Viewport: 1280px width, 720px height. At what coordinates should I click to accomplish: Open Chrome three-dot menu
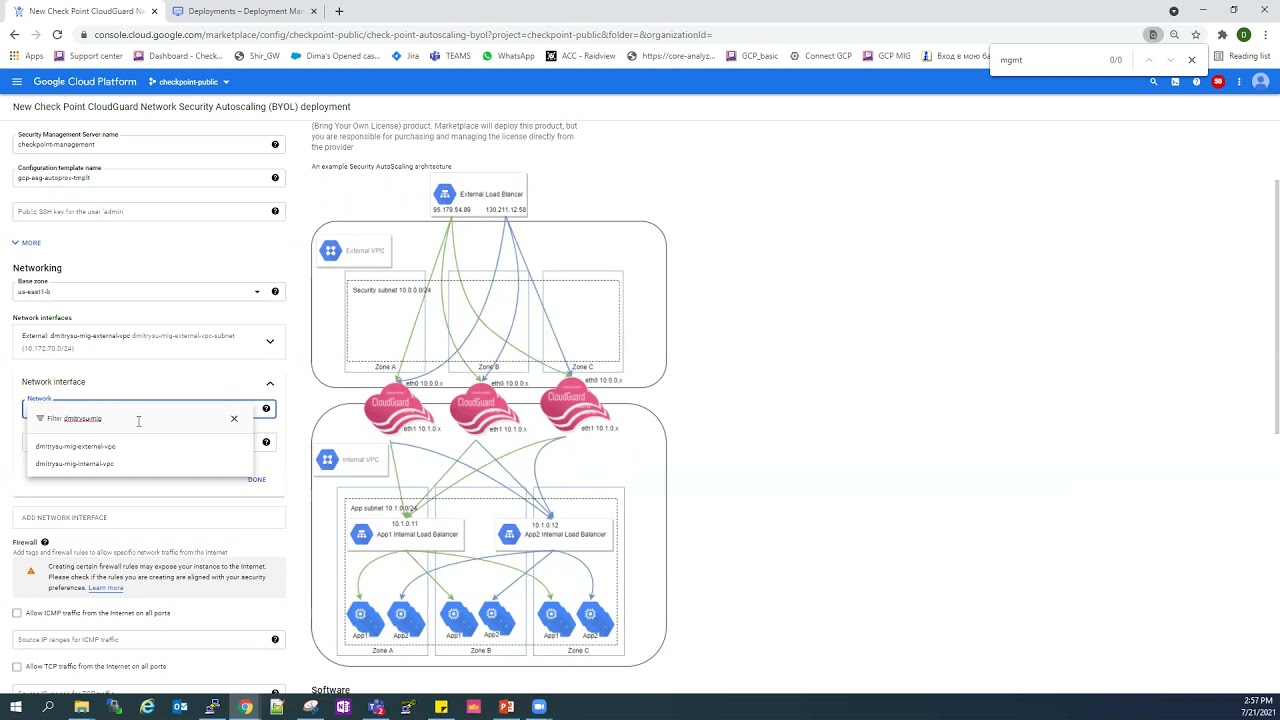(x=1264, y=35)
